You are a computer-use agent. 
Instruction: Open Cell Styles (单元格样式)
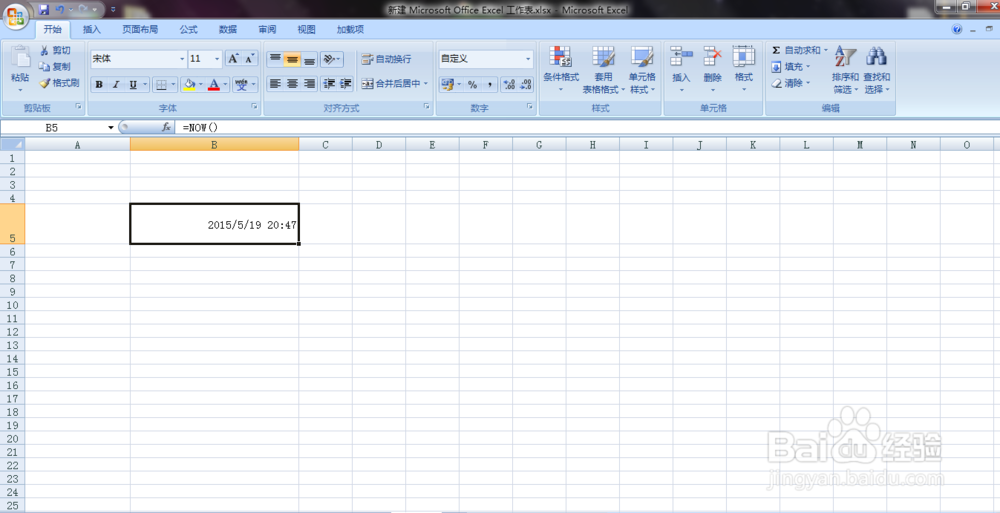[x=642, y=70]
